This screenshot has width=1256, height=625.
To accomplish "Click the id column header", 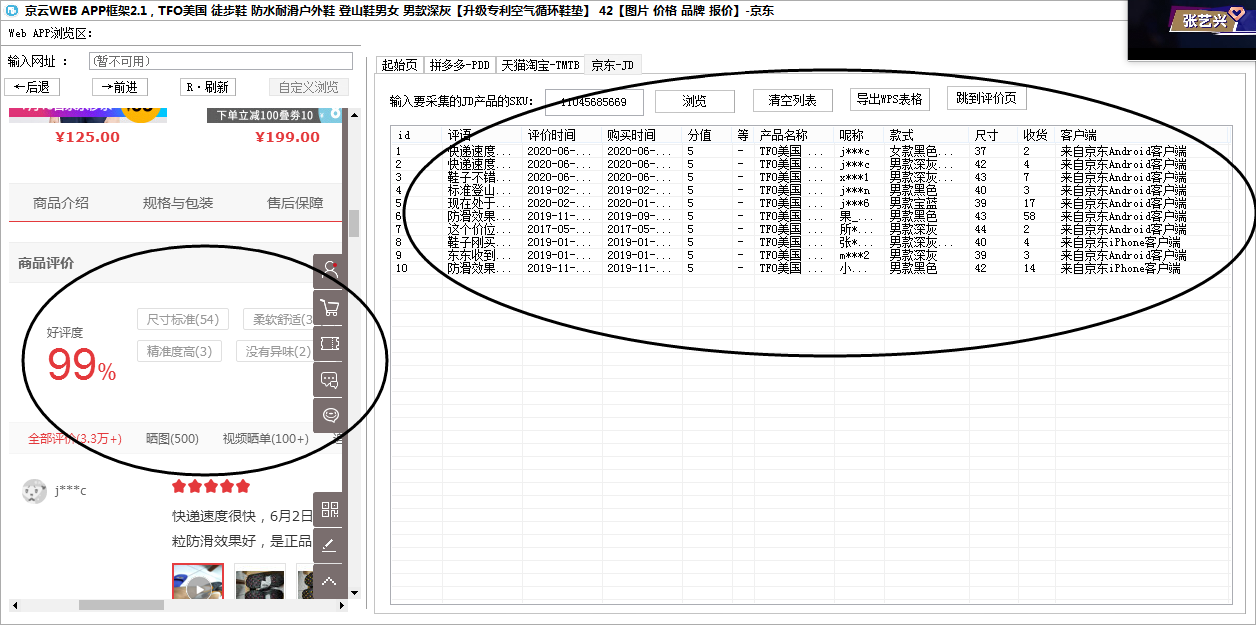I will 417,135.
